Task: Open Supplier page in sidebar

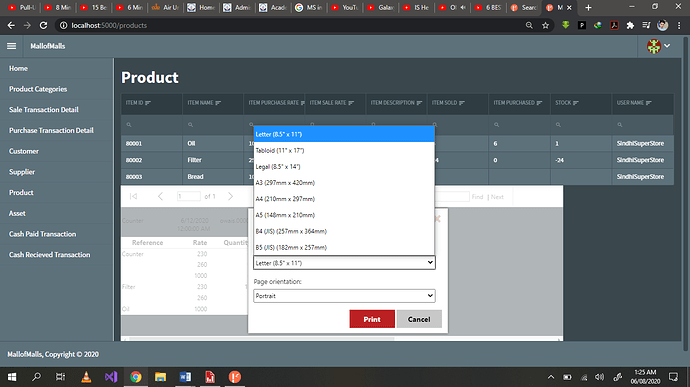Action: 22,172
